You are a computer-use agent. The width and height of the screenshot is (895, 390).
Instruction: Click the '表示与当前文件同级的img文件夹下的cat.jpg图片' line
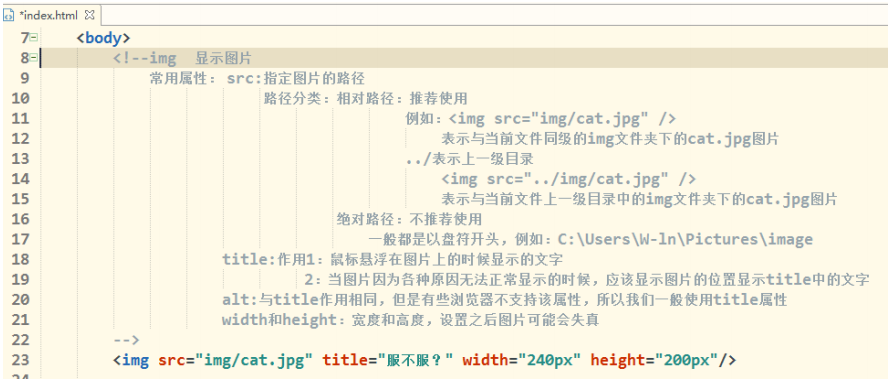(x=610, y=139)
